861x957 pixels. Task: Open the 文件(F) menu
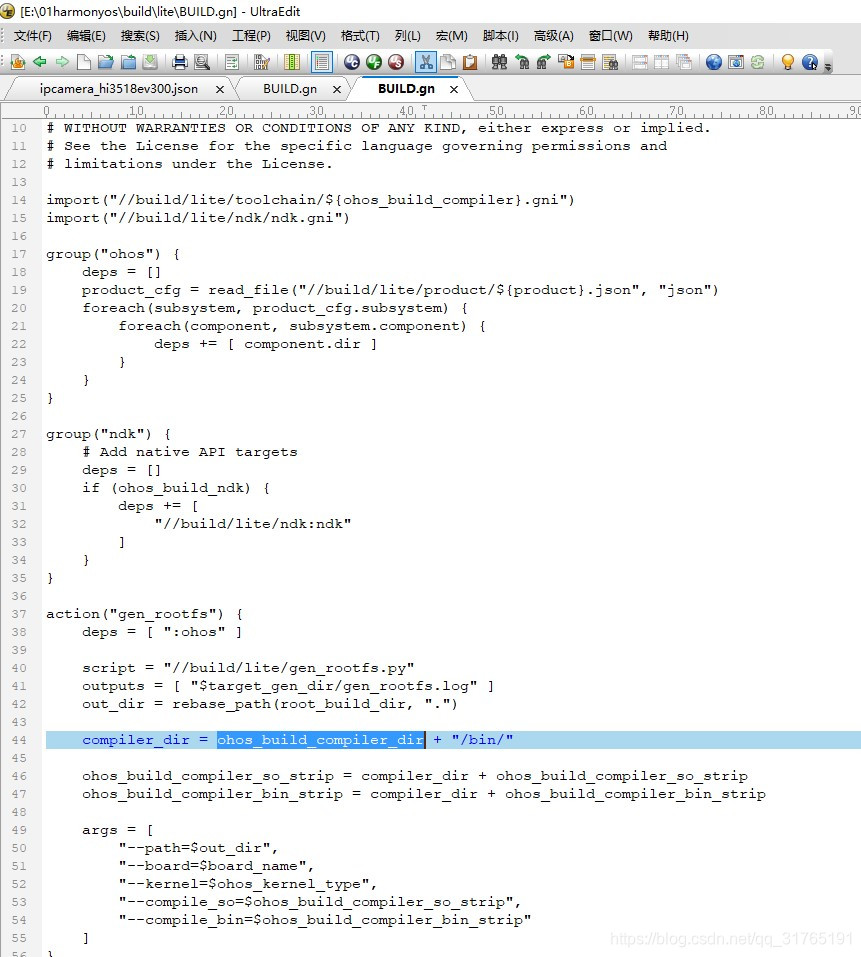pos(33,36)
